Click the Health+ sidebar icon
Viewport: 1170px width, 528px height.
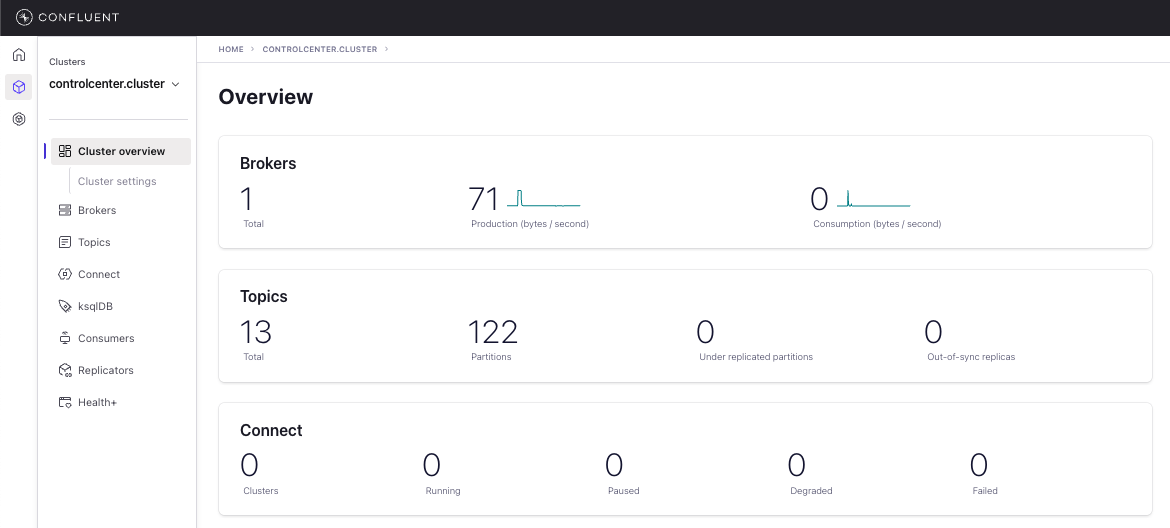[65, 402]
